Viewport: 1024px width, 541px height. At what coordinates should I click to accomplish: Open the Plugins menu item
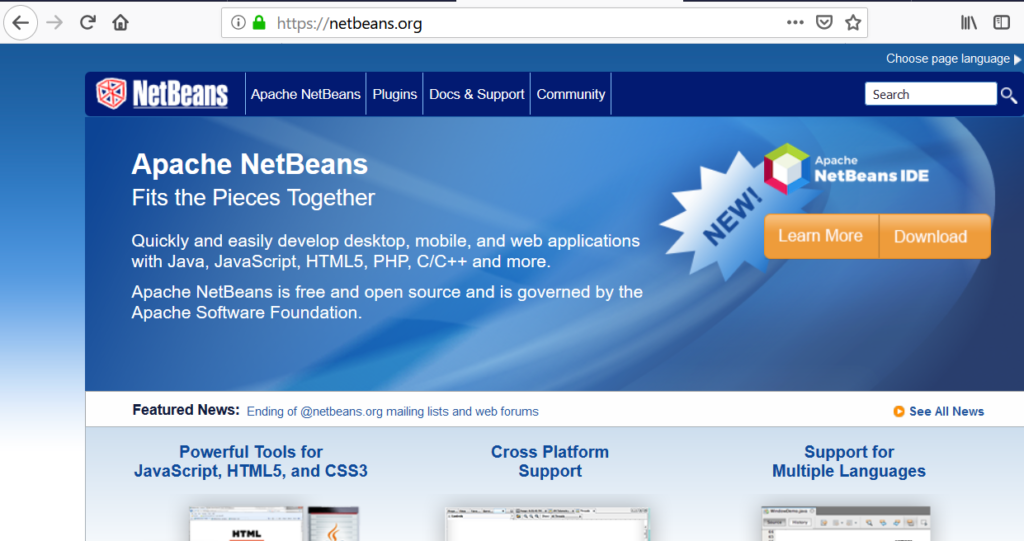pyautogui.click(x=394, y=94)
